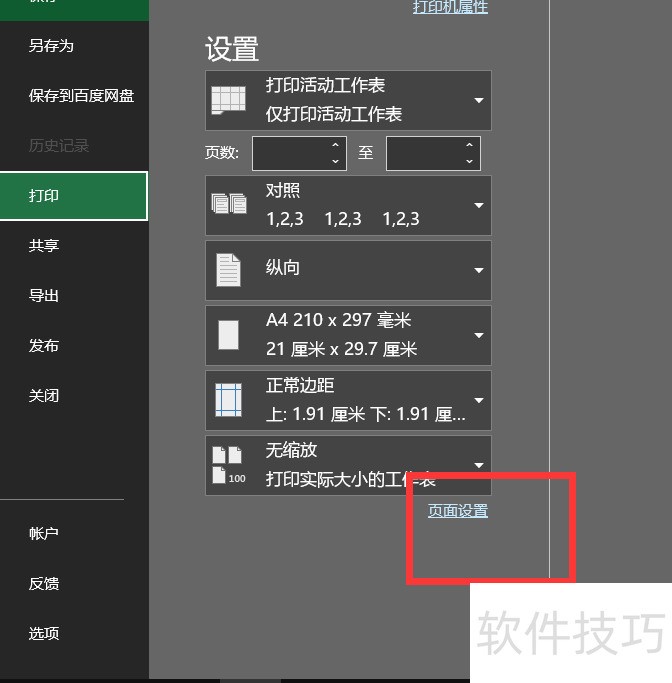
Task: Click the normal margins icon
Action: pyautogui.click(x=229, y=400)
